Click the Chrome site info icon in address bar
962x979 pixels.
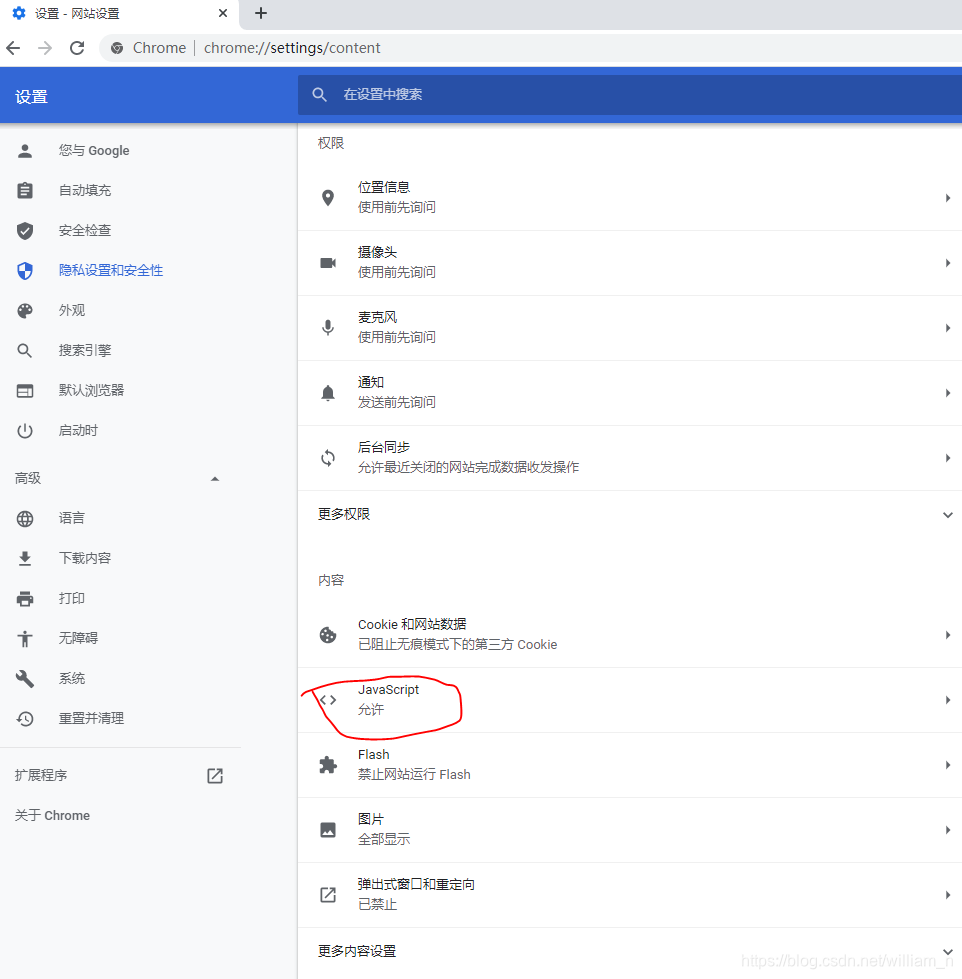(x=117, y=48)
